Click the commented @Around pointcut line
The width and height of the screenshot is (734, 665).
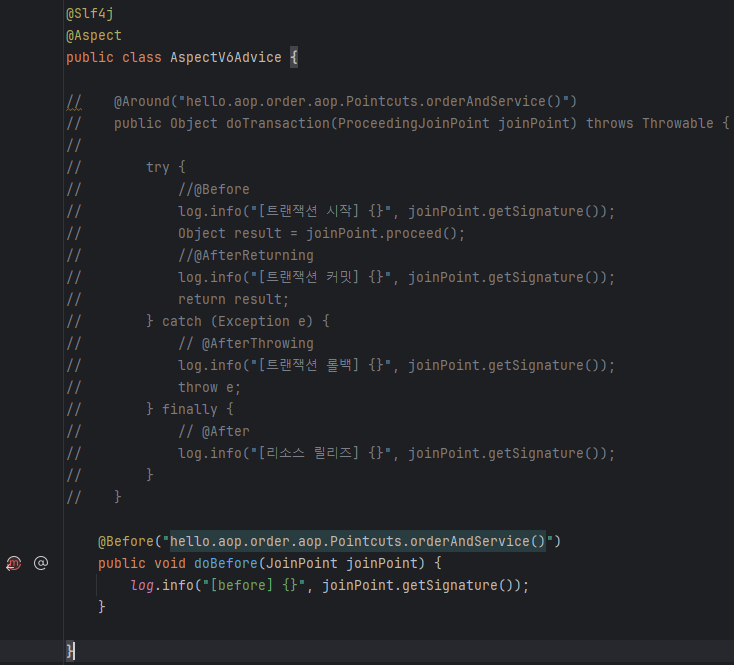[345, 102]
